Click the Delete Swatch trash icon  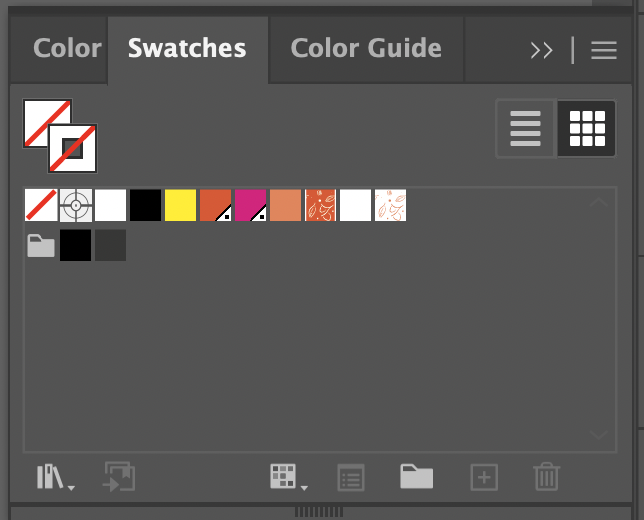point(546,477)
